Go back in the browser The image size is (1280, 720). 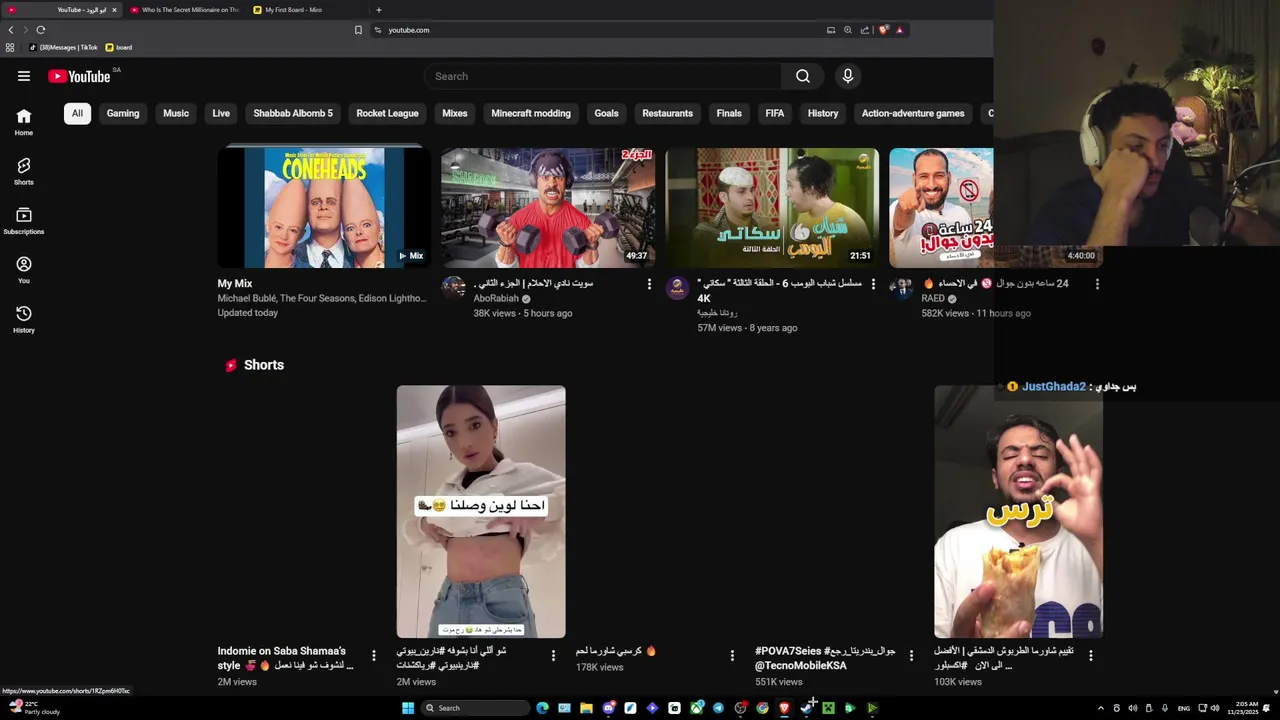[x=11, y=30]
